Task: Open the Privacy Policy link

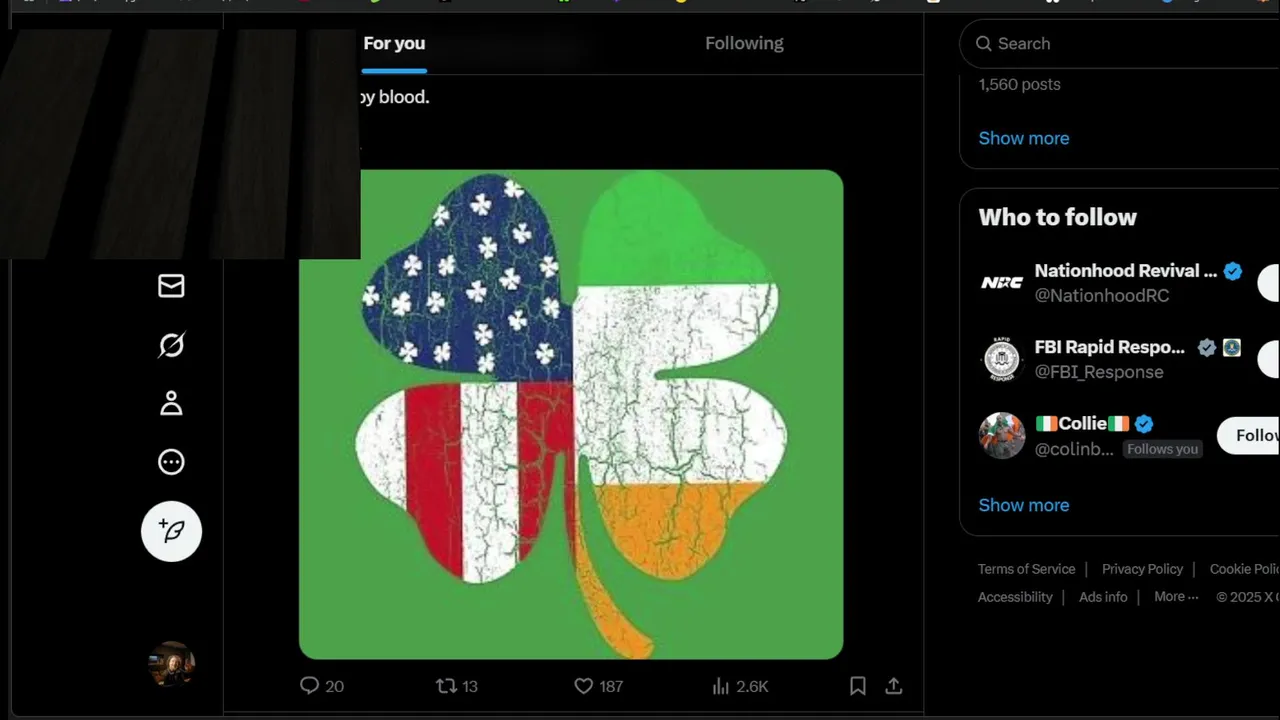Action: 1142,569
